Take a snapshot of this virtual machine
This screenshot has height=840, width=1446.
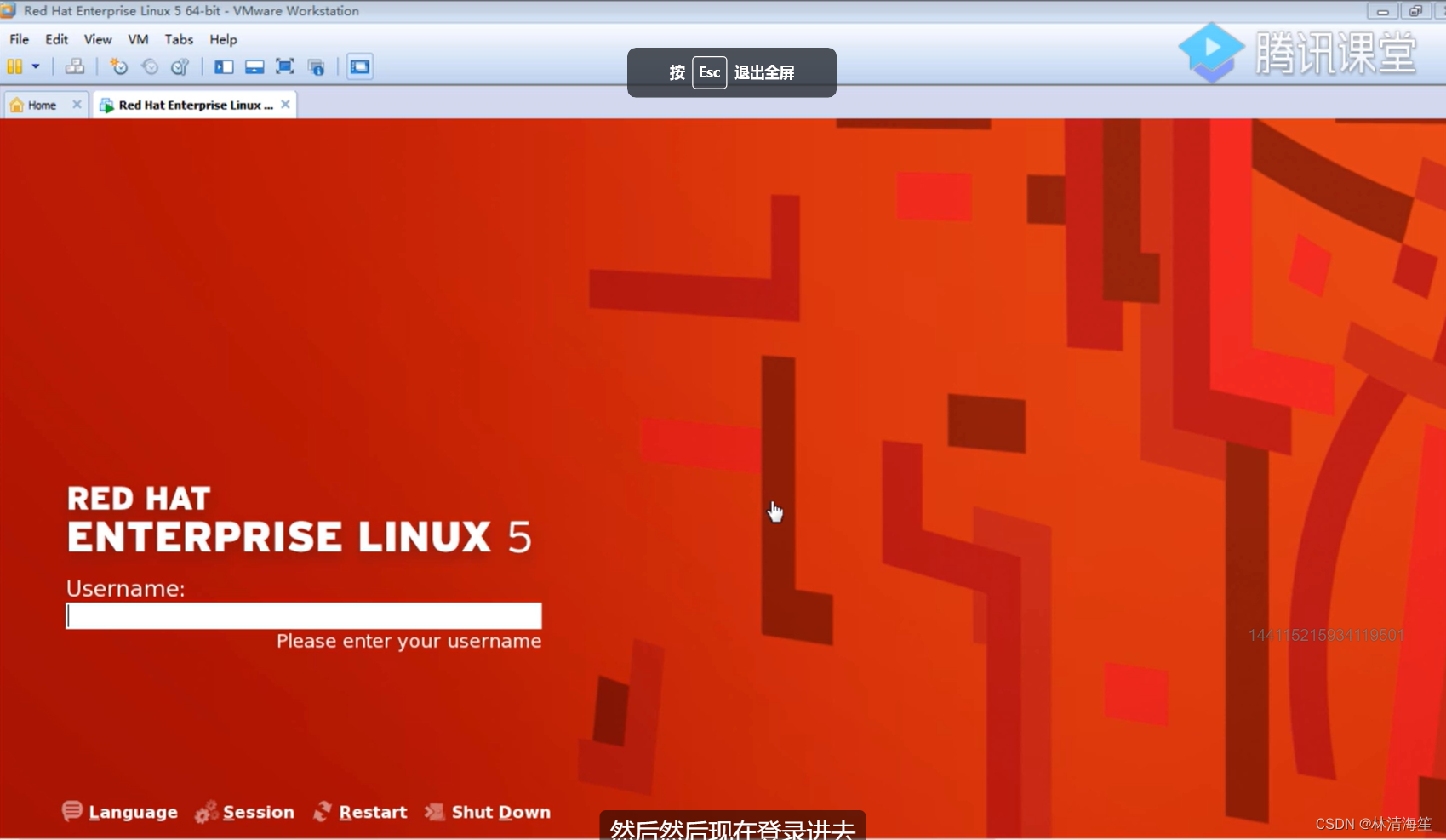click(x=118, y=66)
